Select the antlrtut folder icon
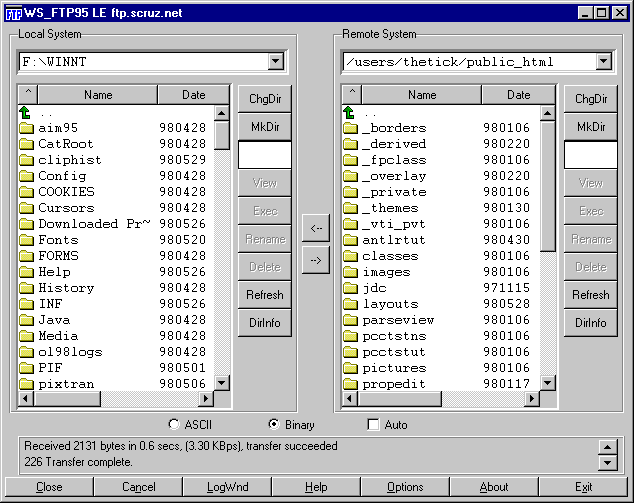 (351, 240)
